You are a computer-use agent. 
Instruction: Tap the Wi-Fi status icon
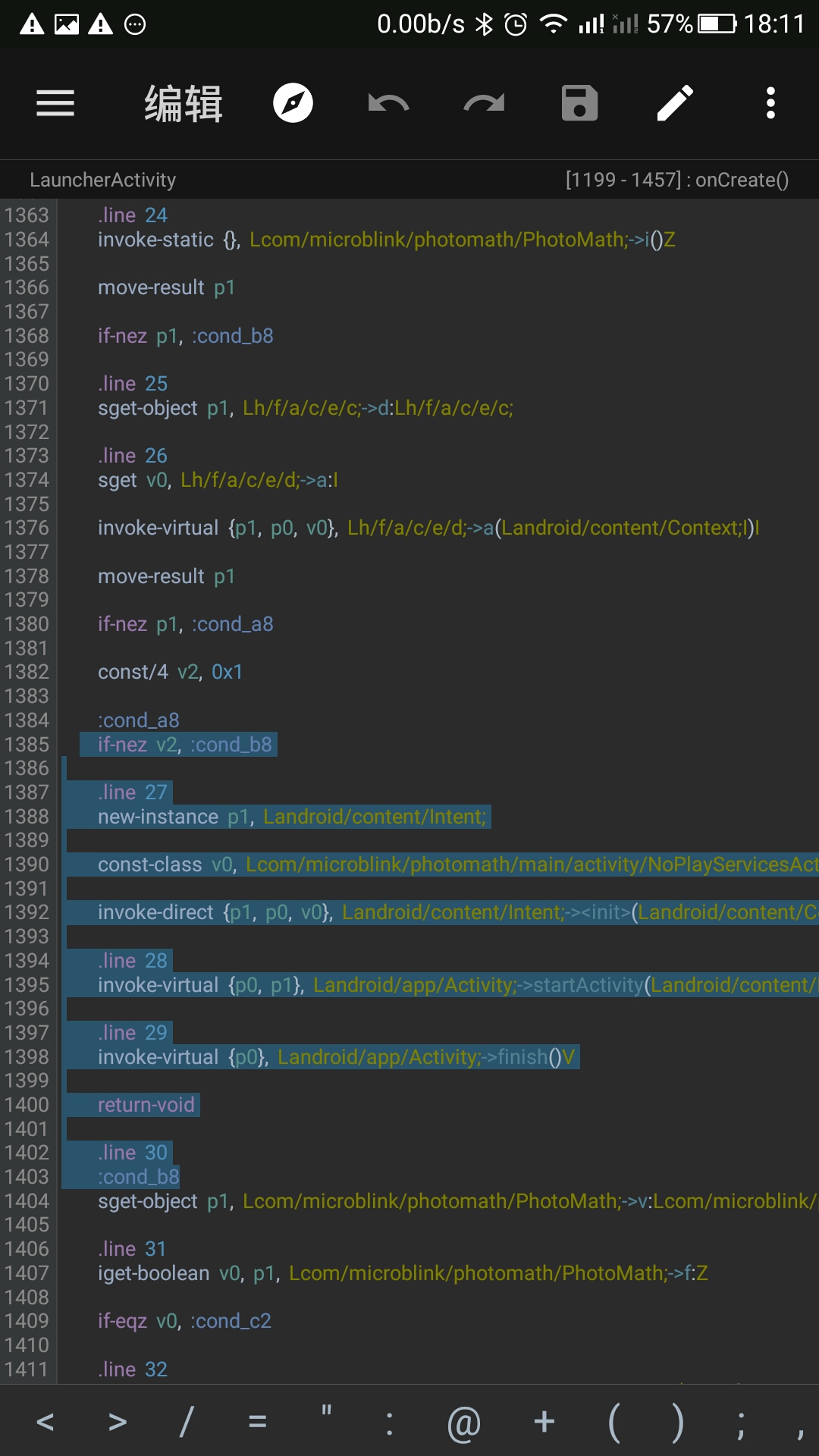click(554, 24)
